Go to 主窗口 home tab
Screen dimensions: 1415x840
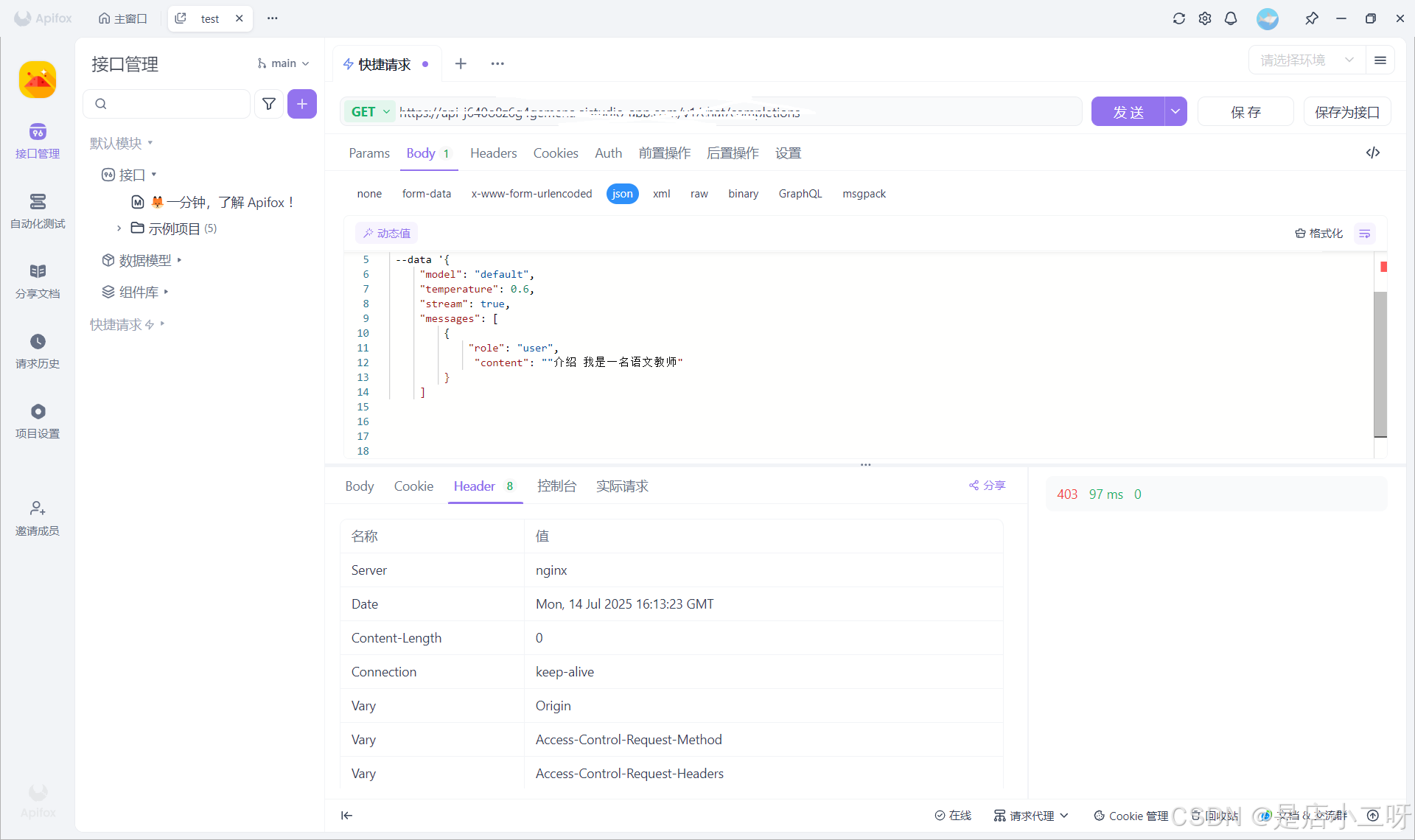coord(123,18)
